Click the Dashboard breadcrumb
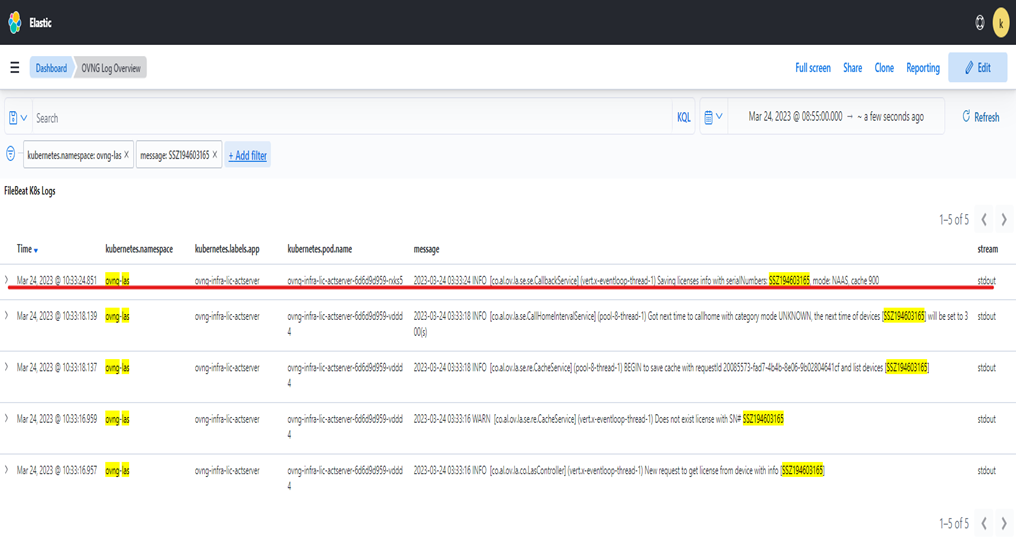1016x548 pixels. click(x=51, y=68)
